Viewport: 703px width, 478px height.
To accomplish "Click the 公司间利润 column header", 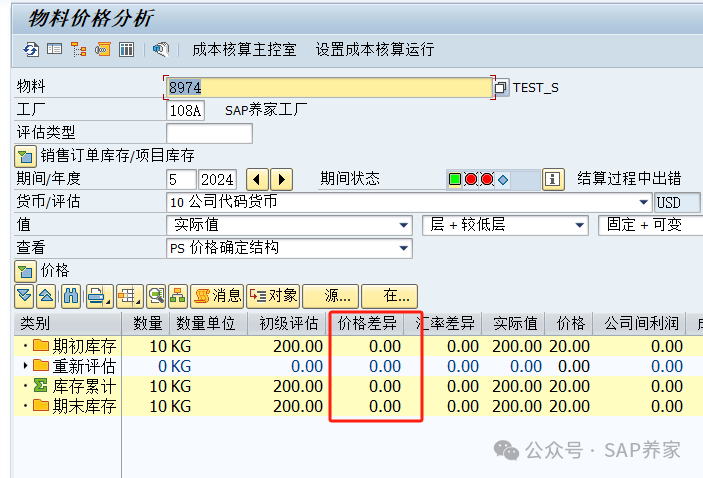I will [639, 324].
